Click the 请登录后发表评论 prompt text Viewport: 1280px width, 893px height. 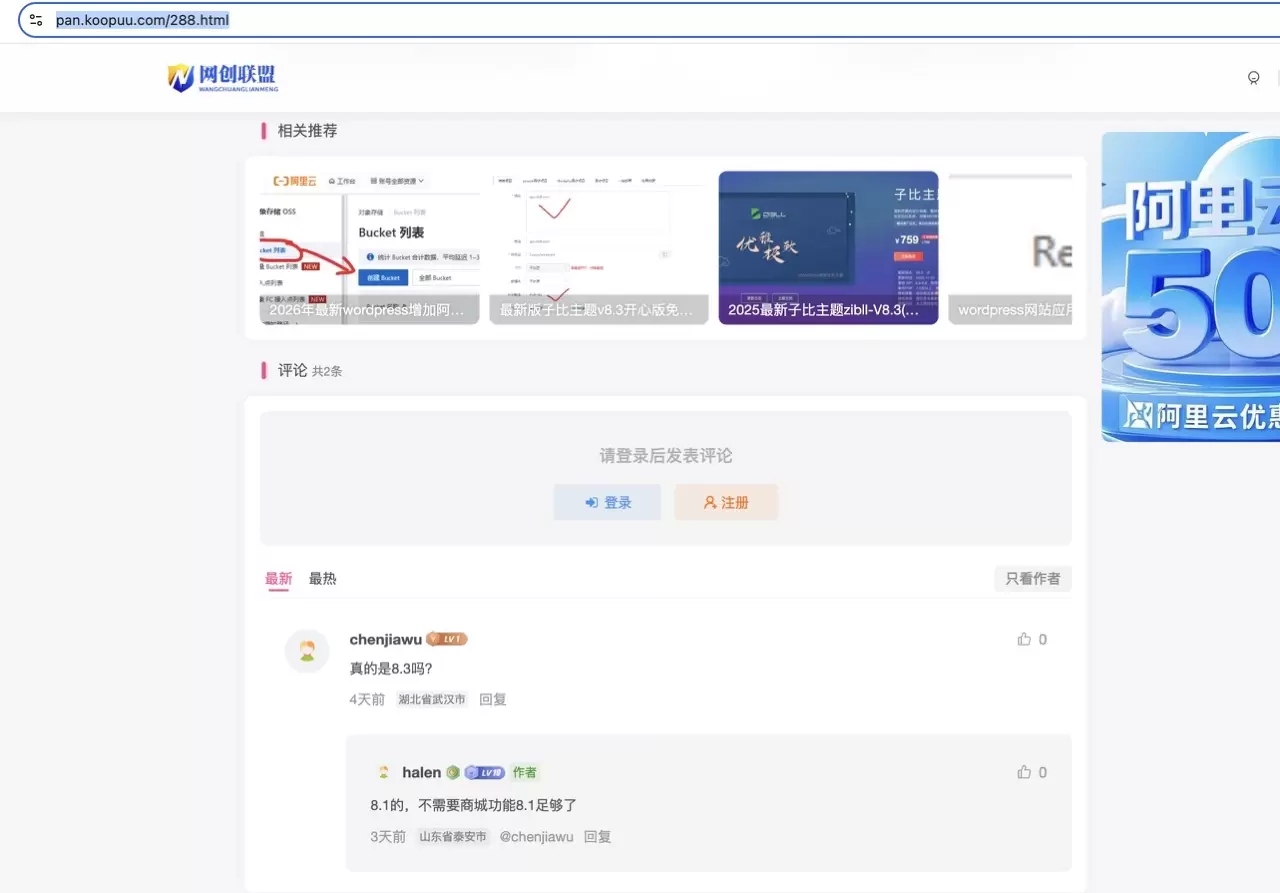click(666, 456)
